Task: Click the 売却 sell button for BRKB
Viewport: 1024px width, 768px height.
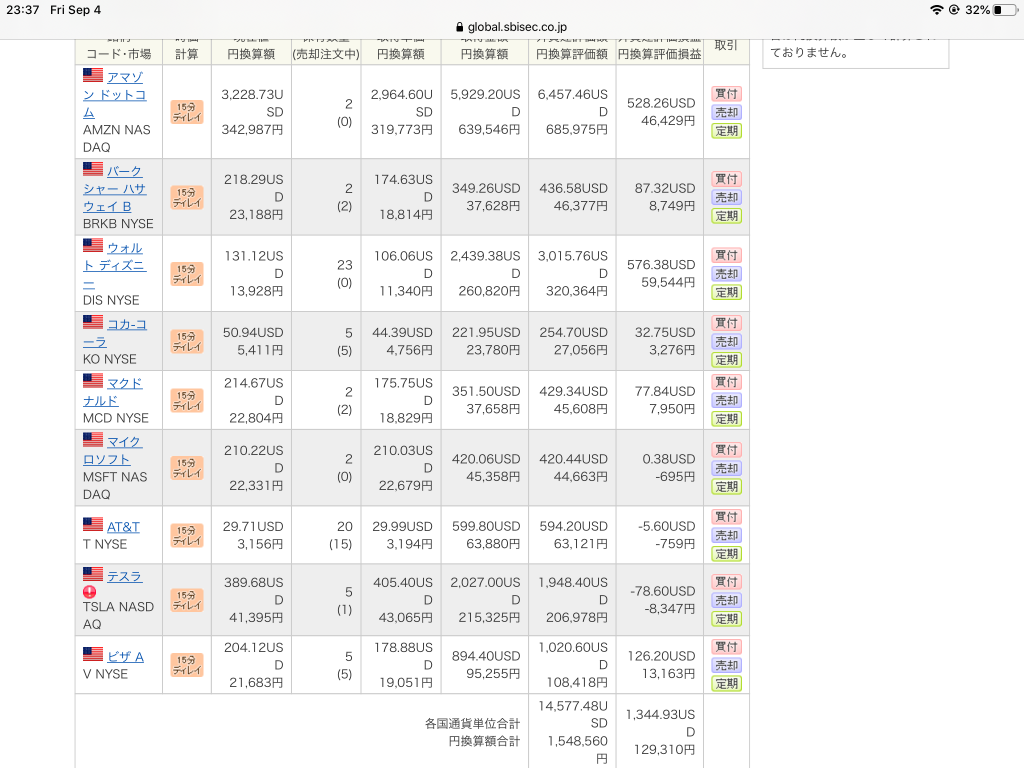Action: tap(726, 197)
